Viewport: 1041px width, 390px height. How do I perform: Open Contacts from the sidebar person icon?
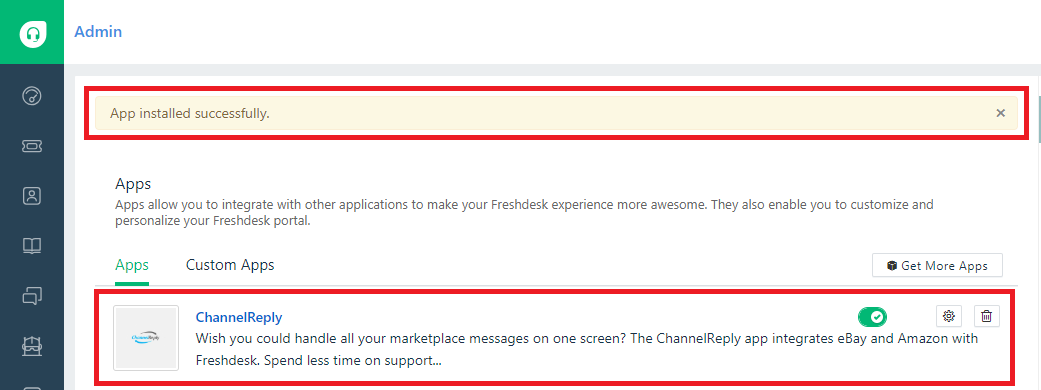click(x=32, y=196)
